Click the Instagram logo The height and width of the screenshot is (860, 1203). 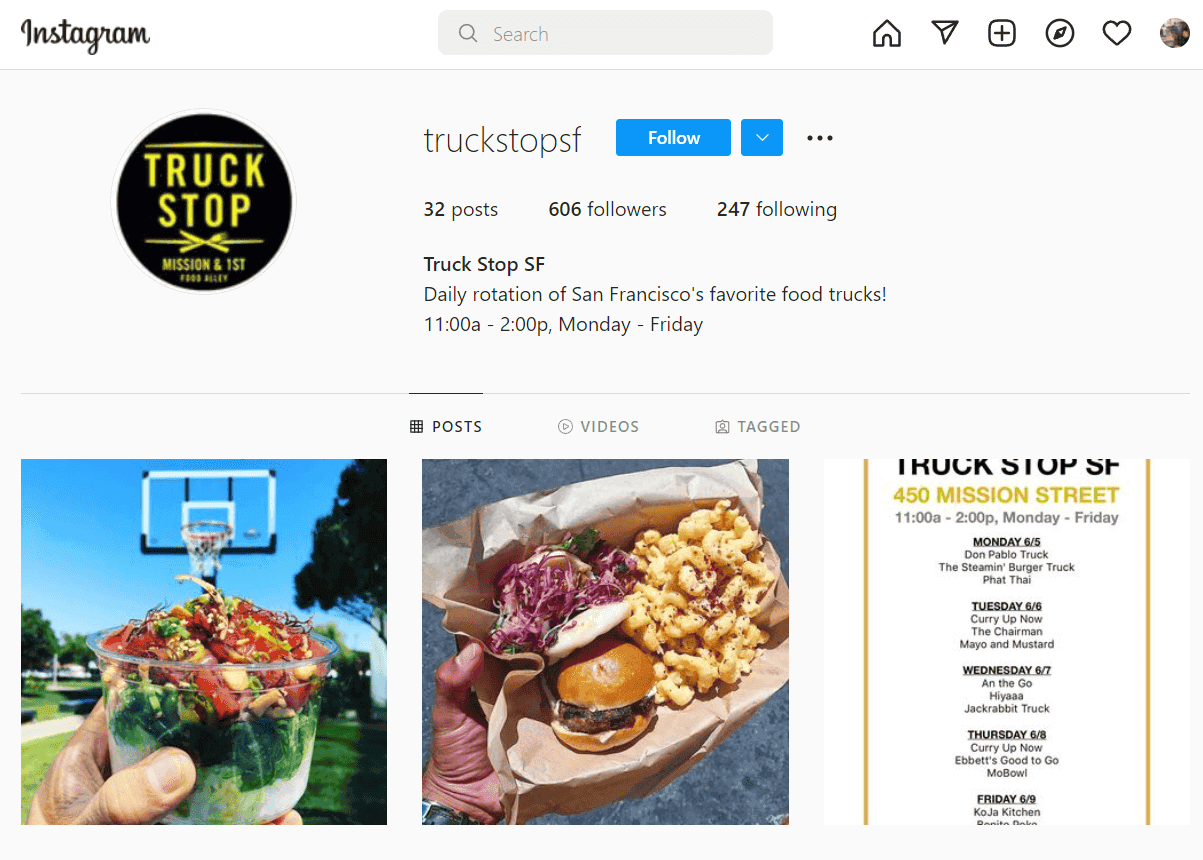pos(86,35)
